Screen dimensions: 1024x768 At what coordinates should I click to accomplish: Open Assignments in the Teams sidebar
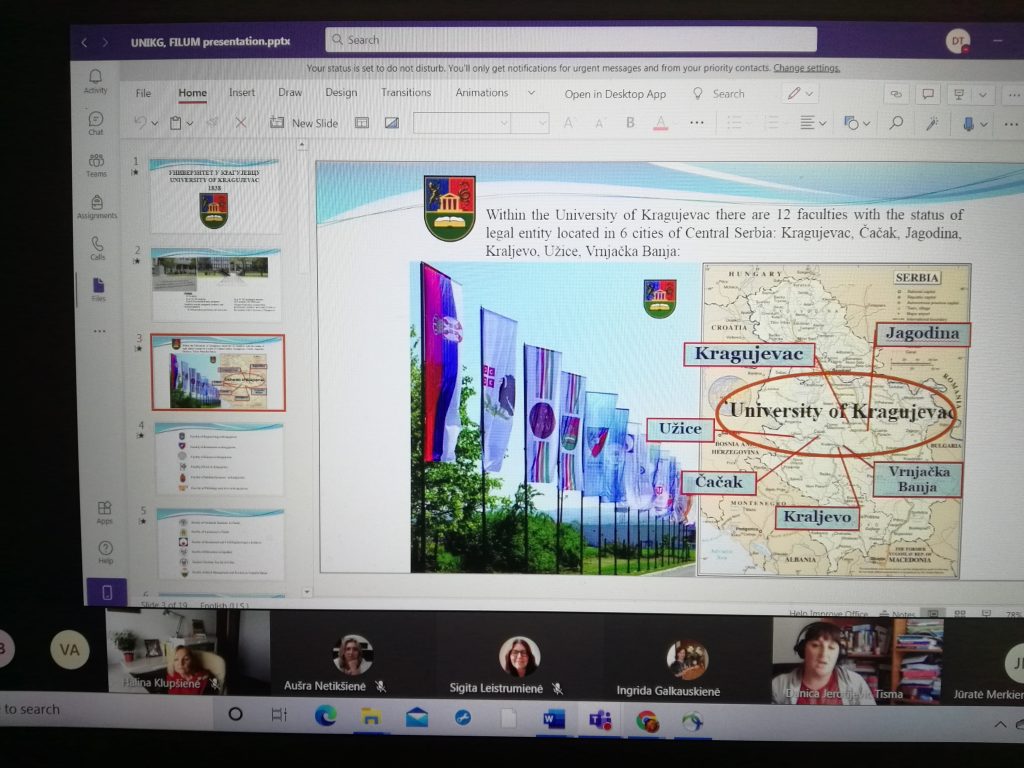[97, 205]
